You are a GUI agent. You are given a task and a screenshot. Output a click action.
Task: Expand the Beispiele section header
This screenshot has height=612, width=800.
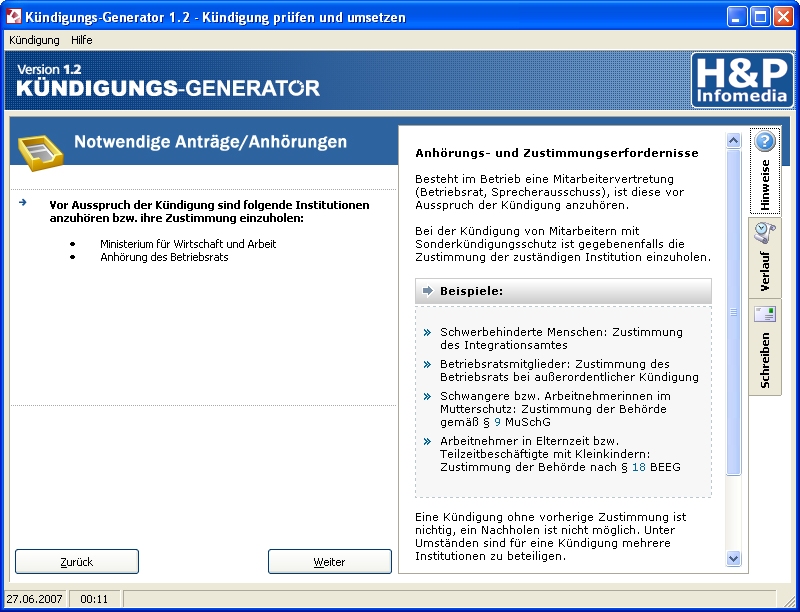coord(563,291)
